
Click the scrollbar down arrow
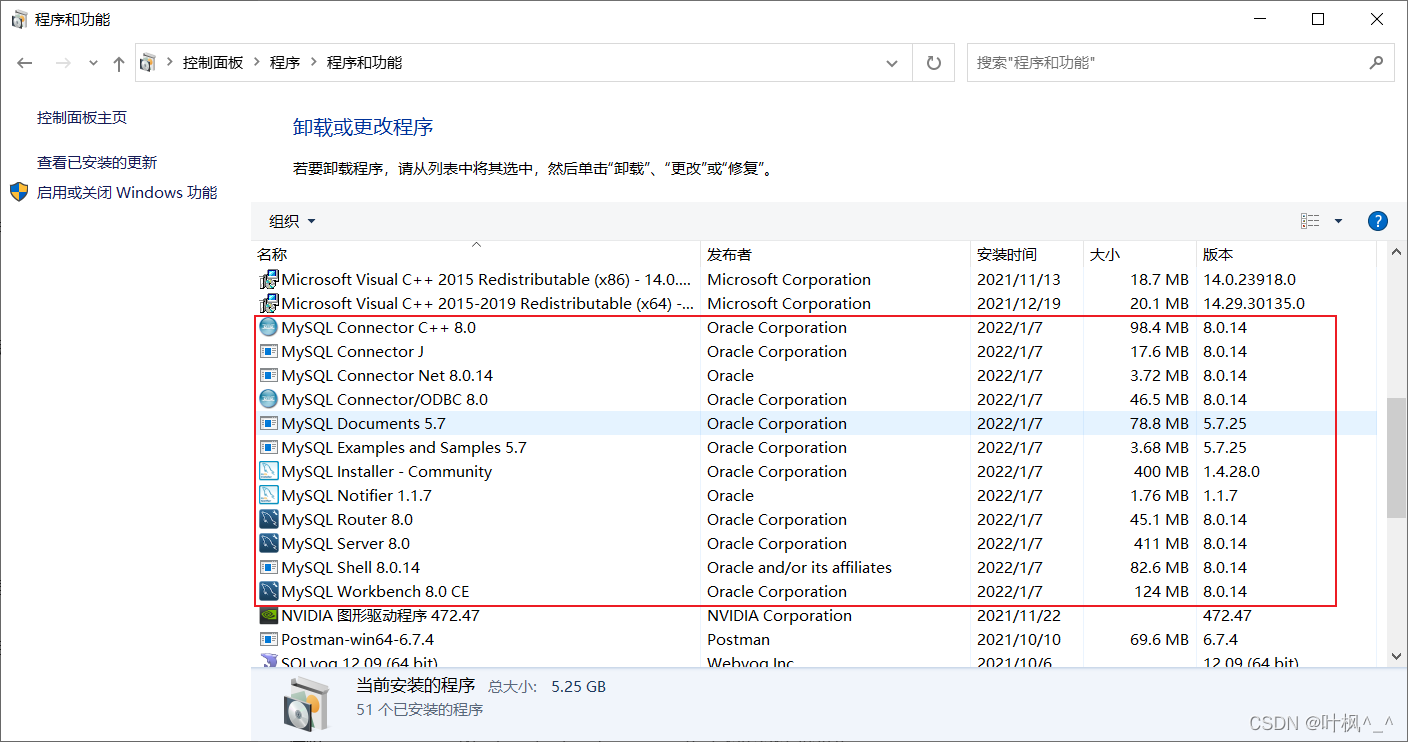pyautogui.click(x=1396, y=656)
